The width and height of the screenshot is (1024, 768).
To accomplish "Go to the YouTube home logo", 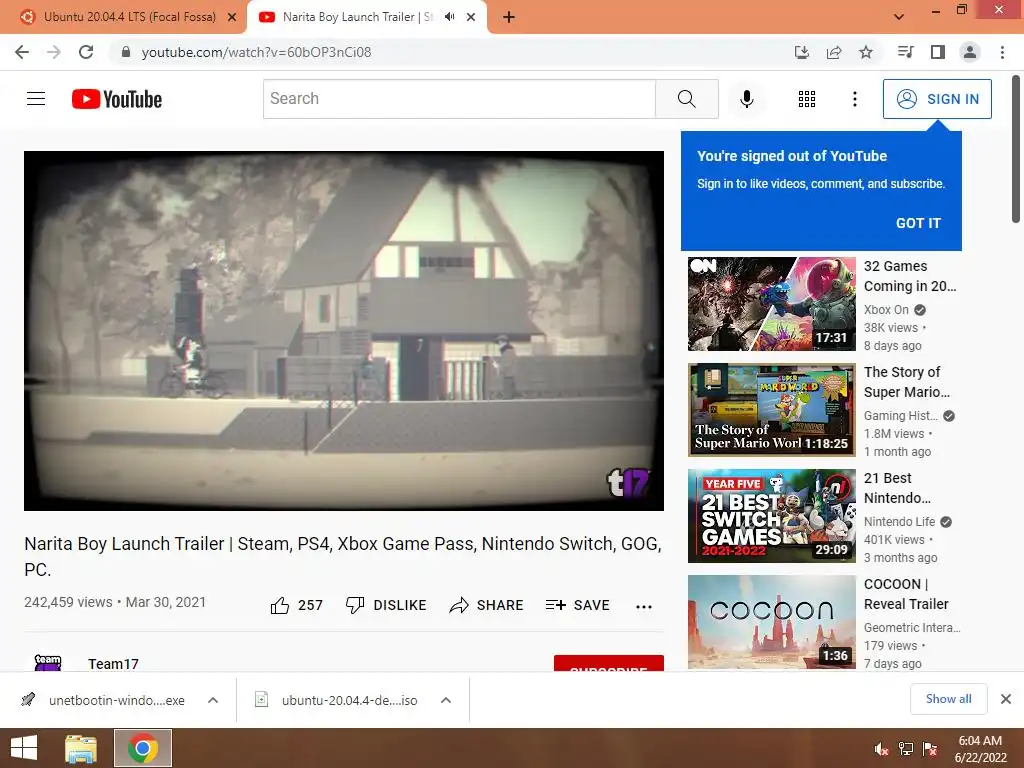I will [x=117, y=99].
